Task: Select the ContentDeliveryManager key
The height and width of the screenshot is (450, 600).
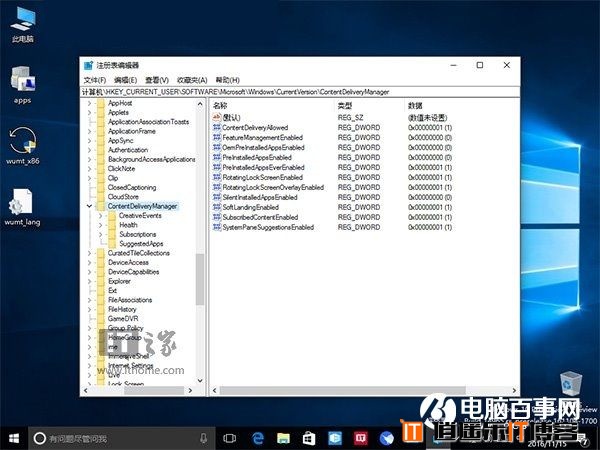Action: [x=142, y=206]
